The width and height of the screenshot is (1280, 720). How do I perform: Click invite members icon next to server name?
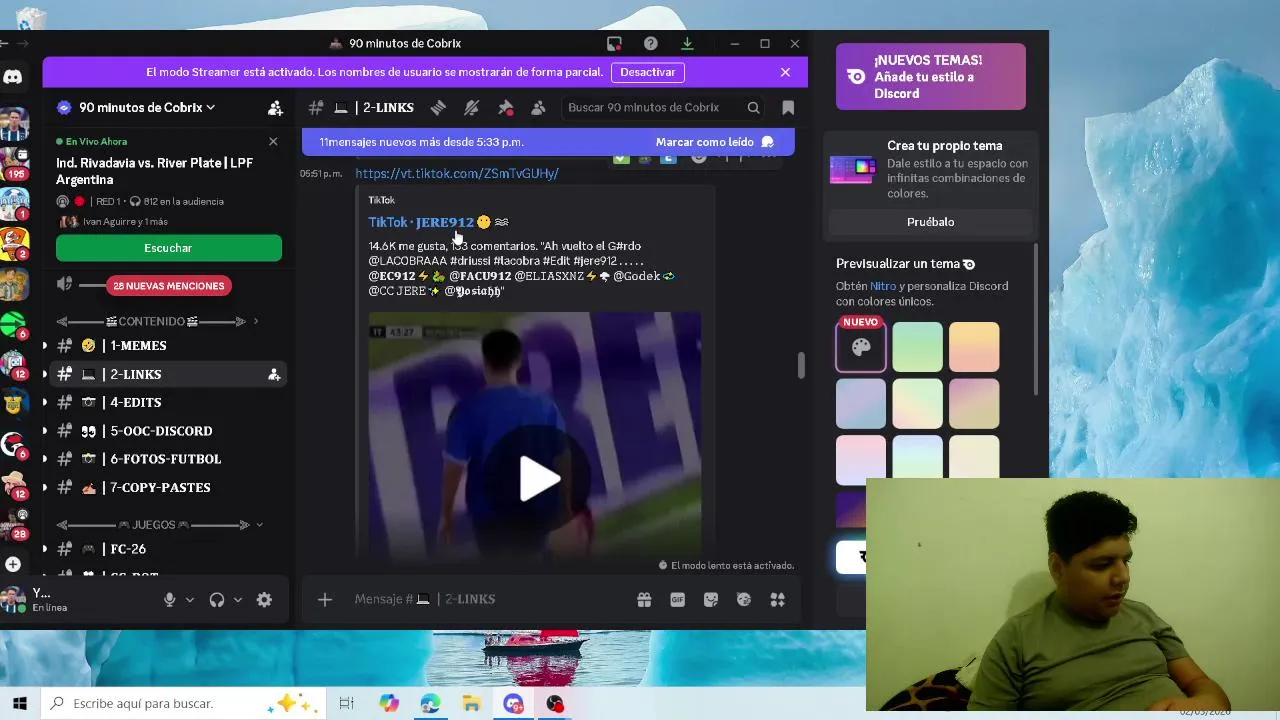[x=275, y=107]
